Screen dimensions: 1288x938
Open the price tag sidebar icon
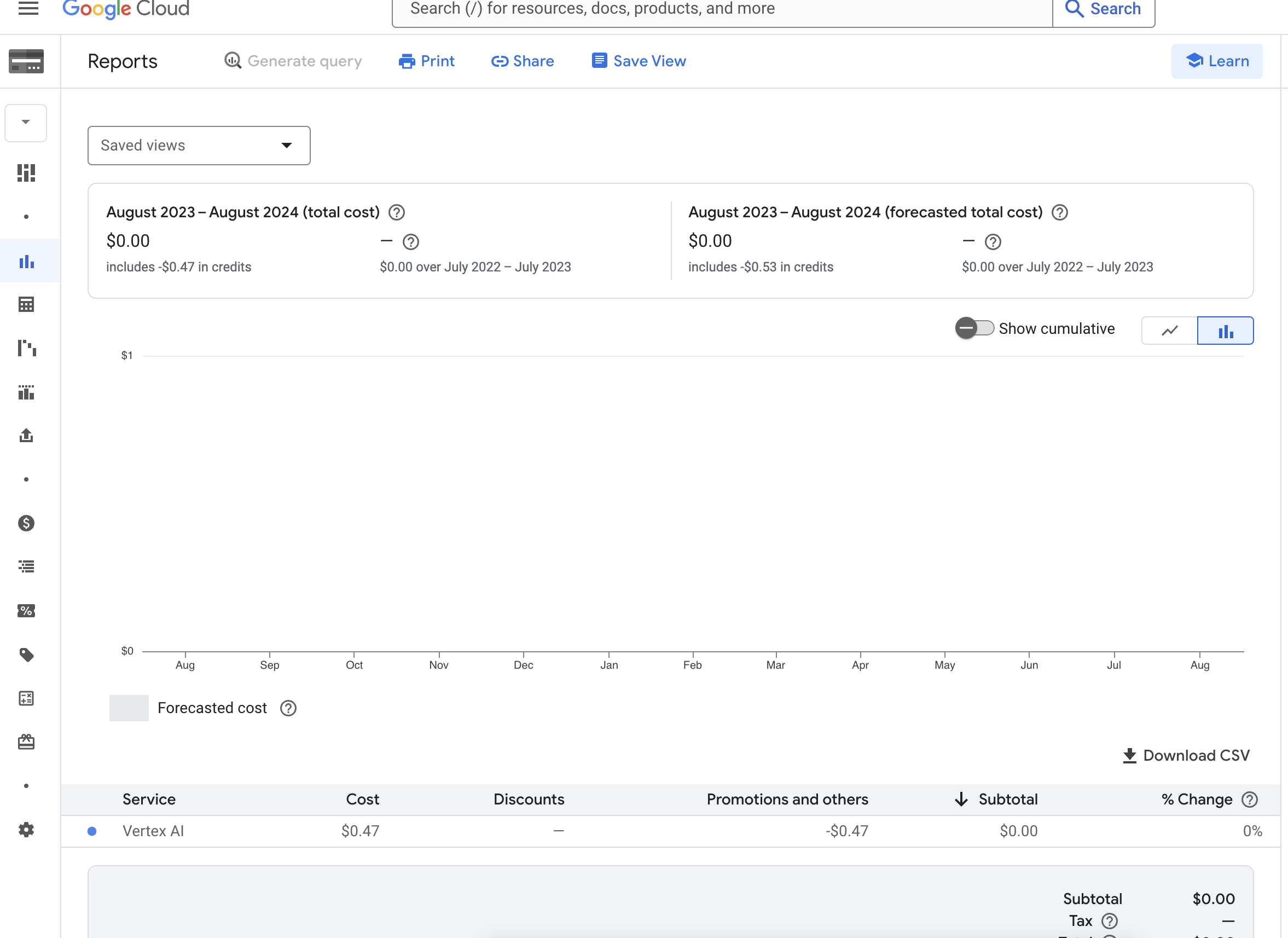pos(27,655)
